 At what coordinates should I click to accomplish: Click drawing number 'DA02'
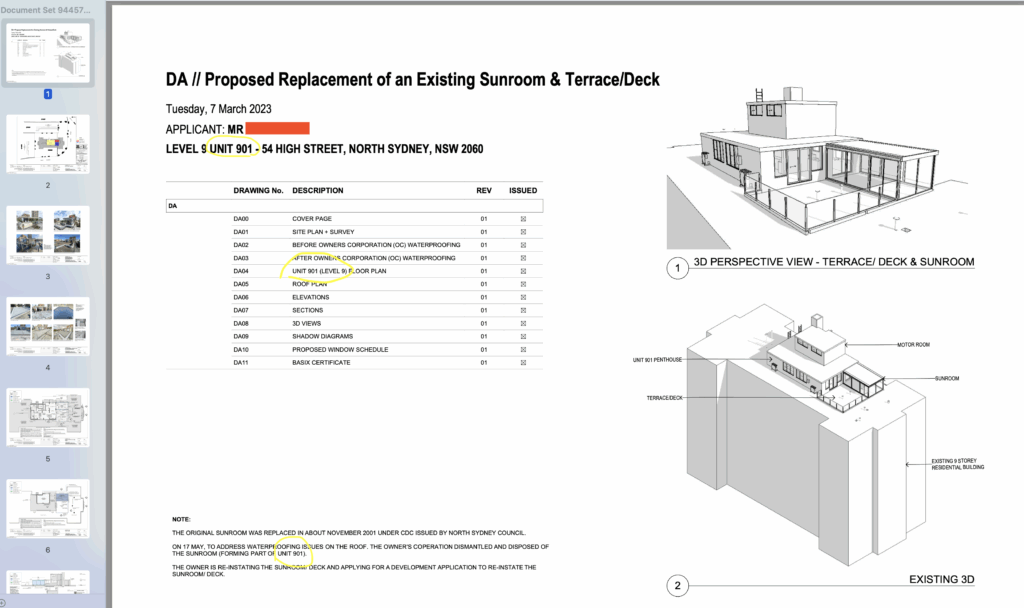[241, 245]
